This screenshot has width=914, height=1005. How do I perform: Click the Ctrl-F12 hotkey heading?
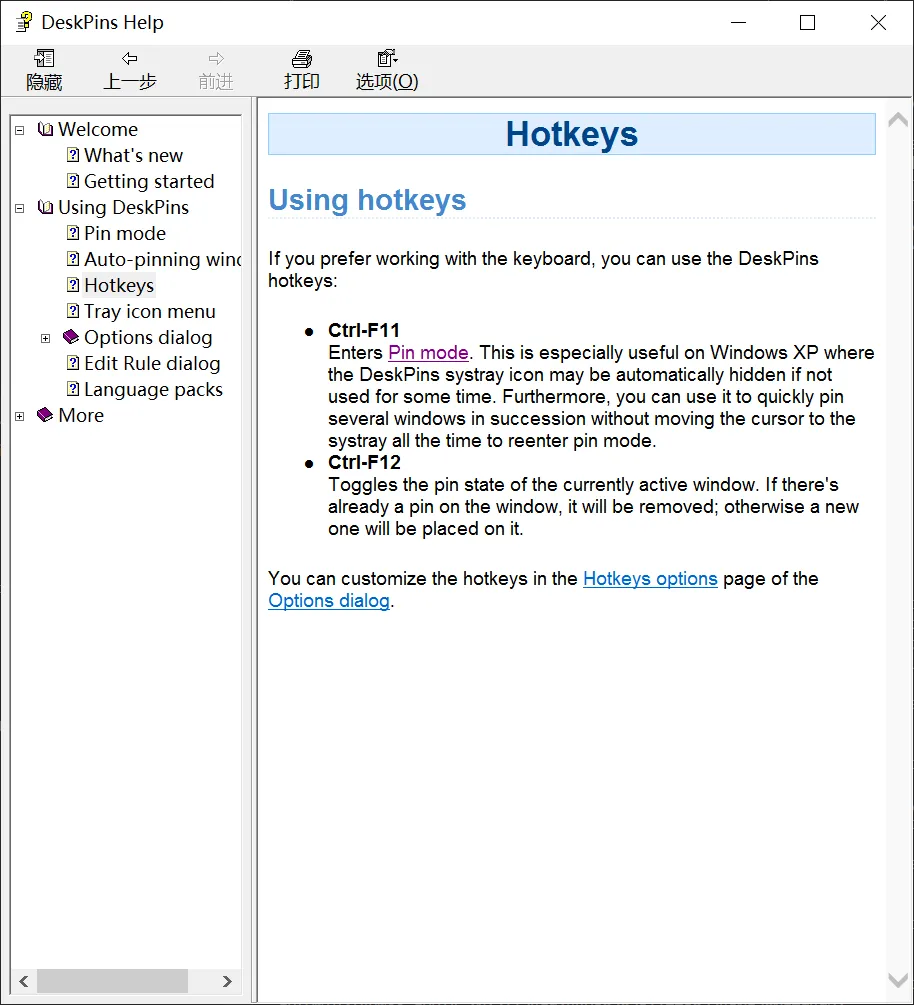[364, 462]
